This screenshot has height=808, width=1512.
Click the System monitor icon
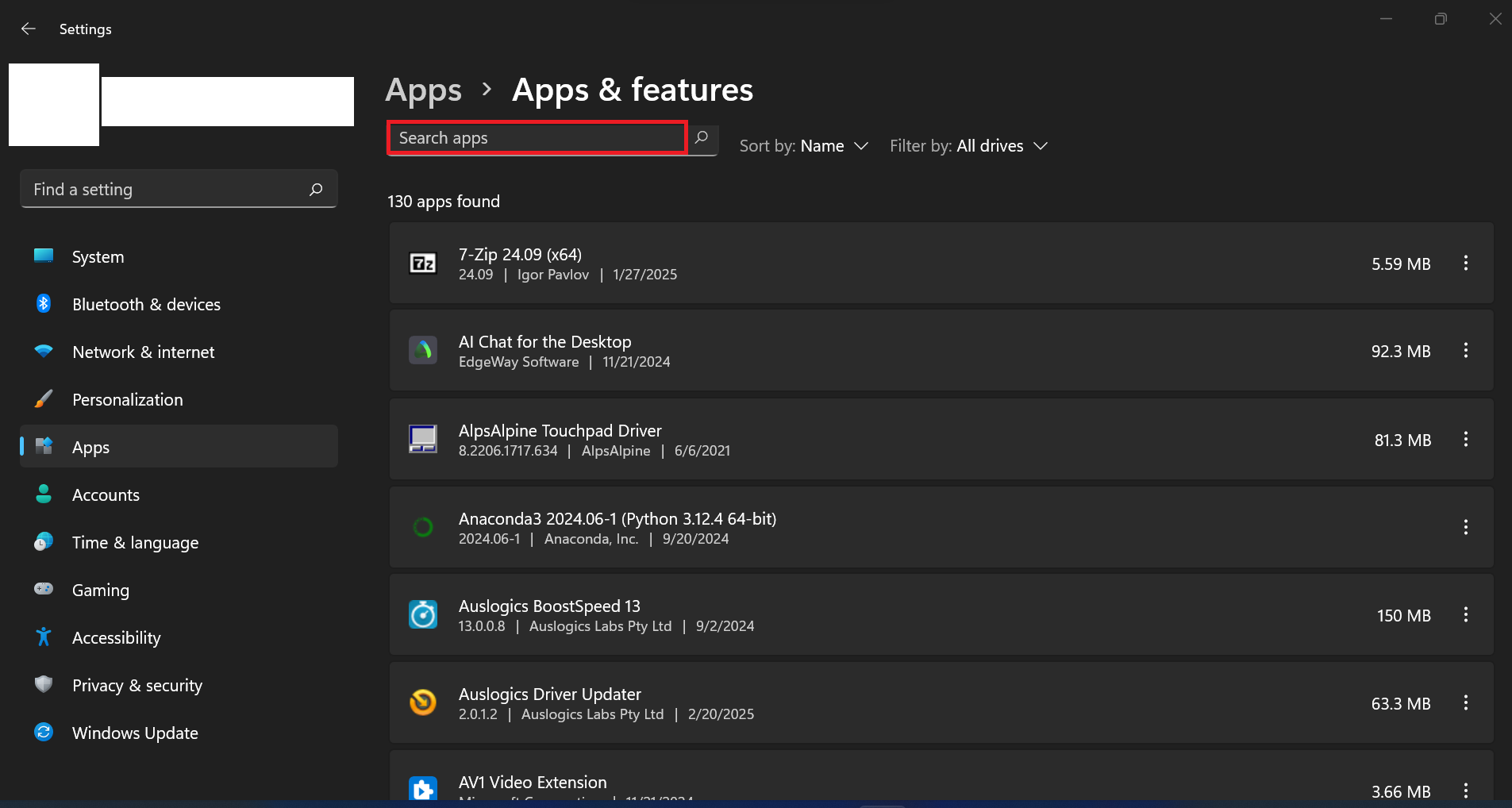pyautogui.click(x=44, y=256)
